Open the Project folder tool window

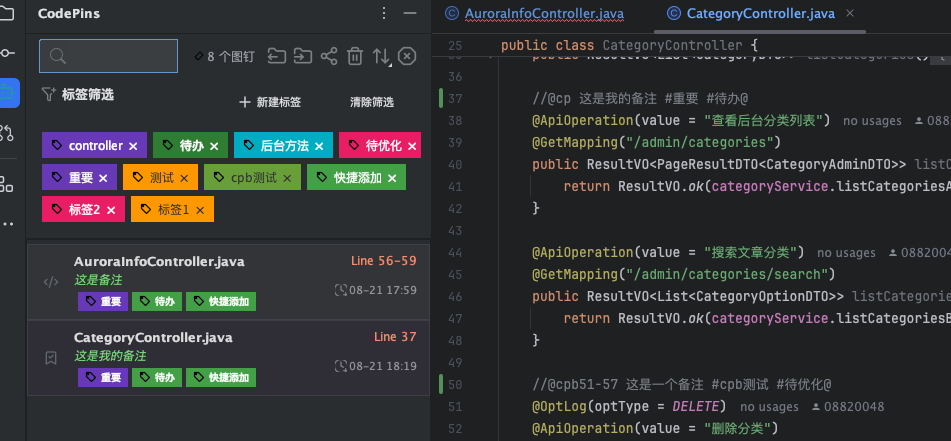[x=6, y=13]
